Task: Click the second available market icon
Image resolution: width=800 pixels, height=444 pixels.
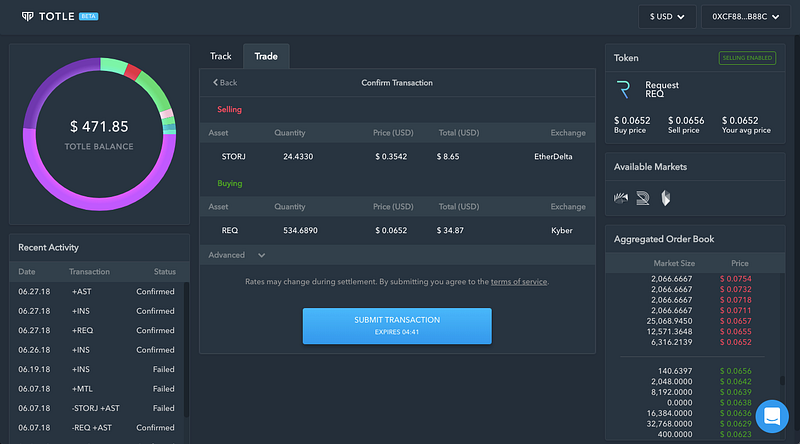Action: coord(643,198)
